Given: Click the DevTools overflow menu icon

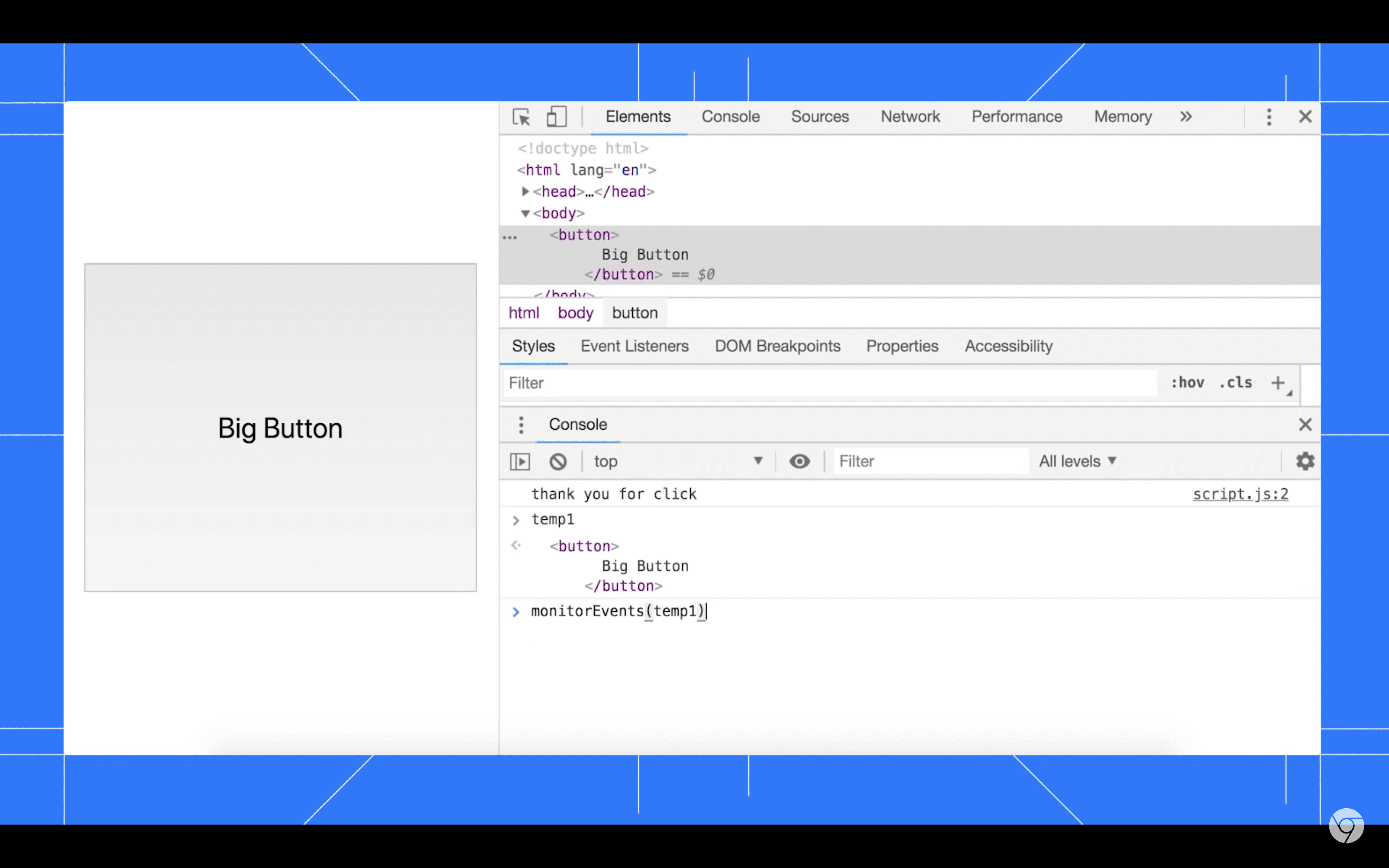Looking at the screenshot, I should 1268,117.
